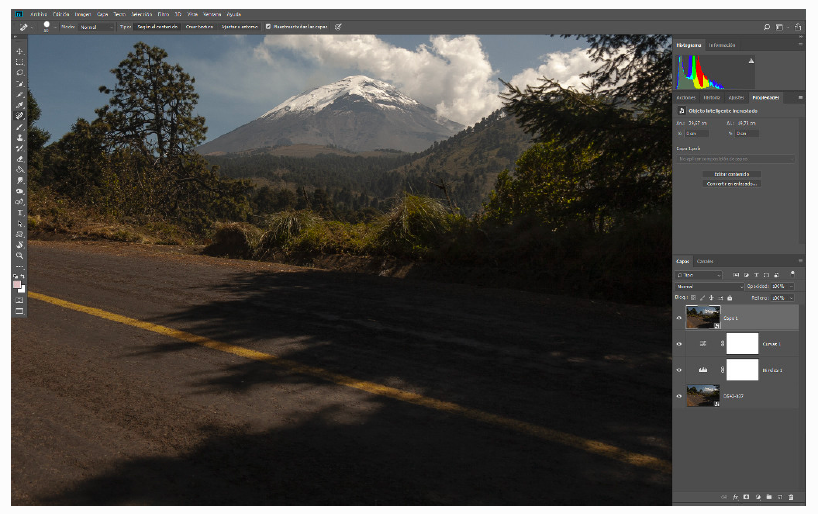Select the Zoom tool in toolbar

click(19, 255)
